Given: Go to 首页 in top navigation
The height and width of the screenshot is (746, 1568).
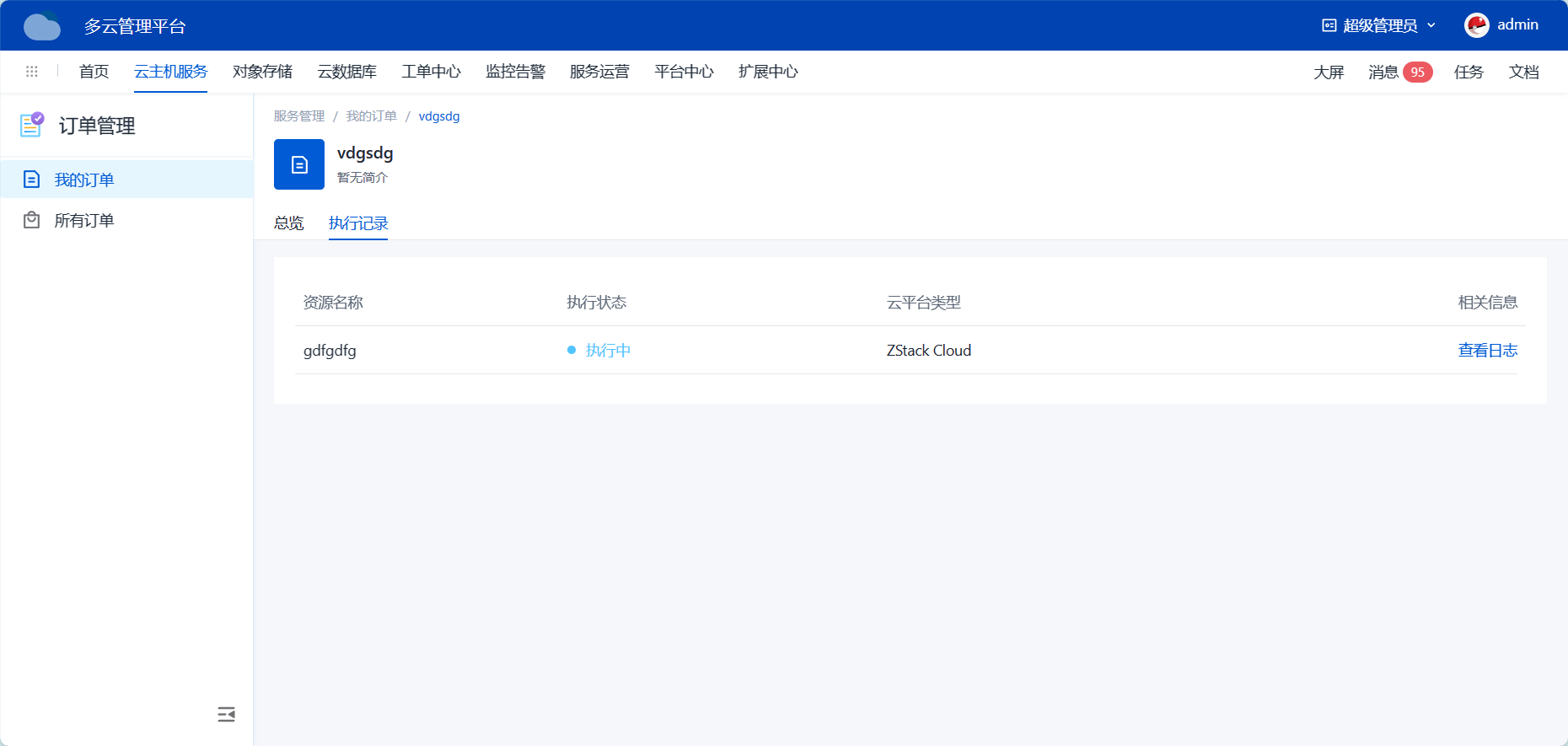Looking at the screenshot, I should click(94, 72).
